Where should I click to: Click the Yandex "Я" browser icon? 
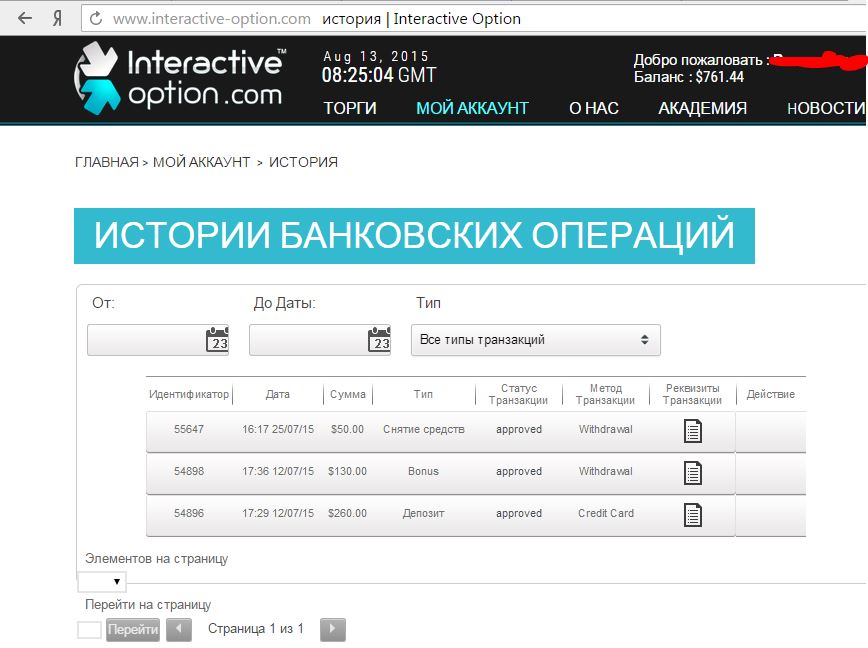tap(58, 19)
